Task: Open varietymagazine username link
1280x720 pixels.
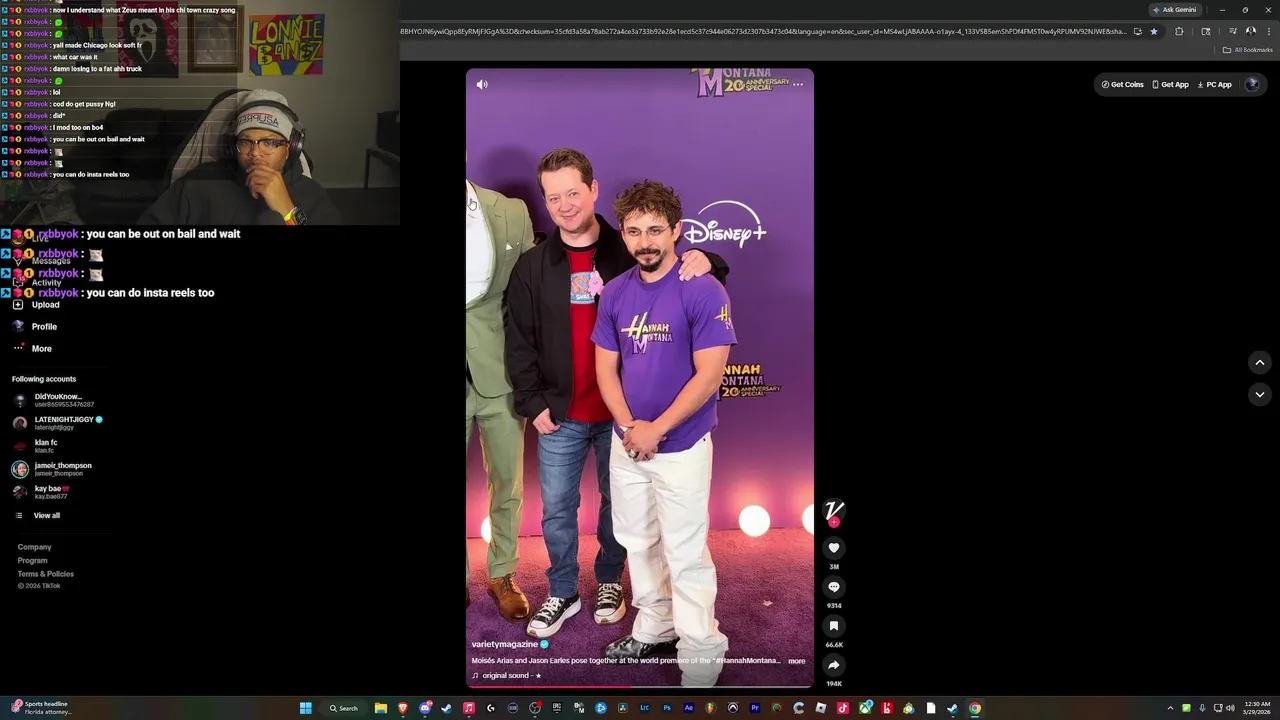Action: (x=505, y=645)
